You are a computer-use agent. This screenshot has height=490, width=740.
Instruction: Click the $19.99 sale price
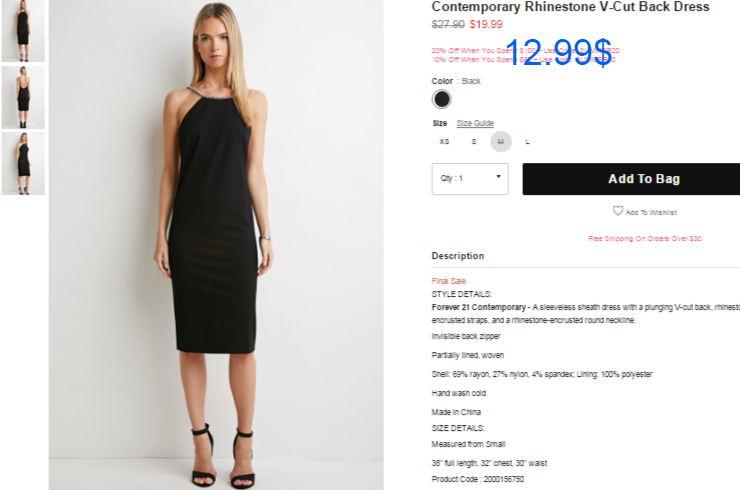pos(486,24)
